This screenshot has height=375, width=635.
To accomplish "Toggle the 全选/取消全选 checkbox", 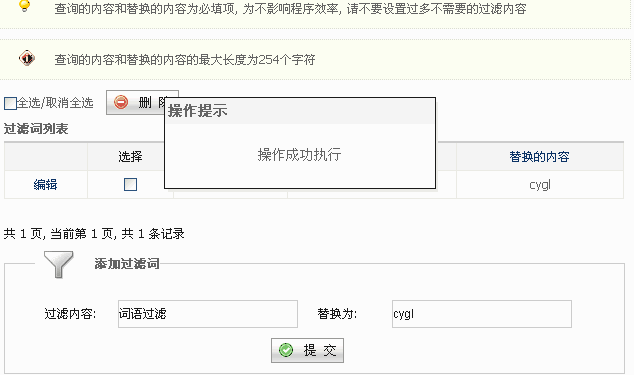I will click(x=10, y=103).
